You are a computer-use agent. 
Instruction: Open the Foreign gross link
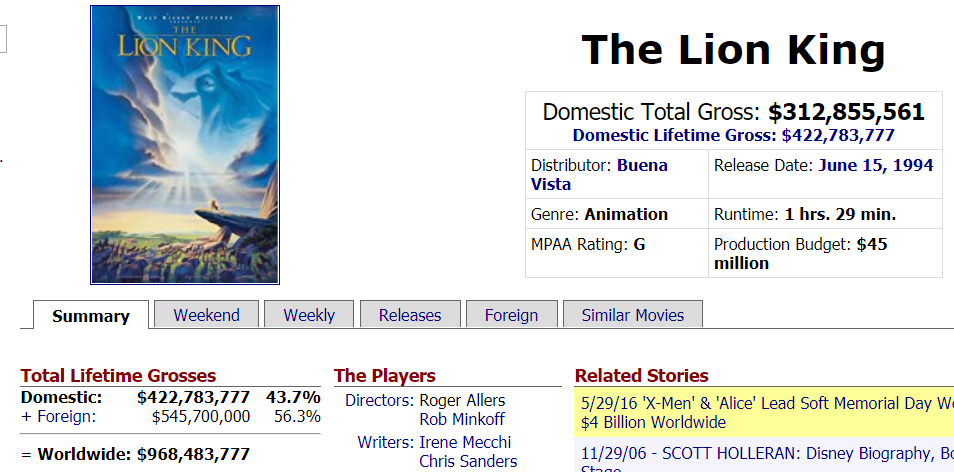66,417
